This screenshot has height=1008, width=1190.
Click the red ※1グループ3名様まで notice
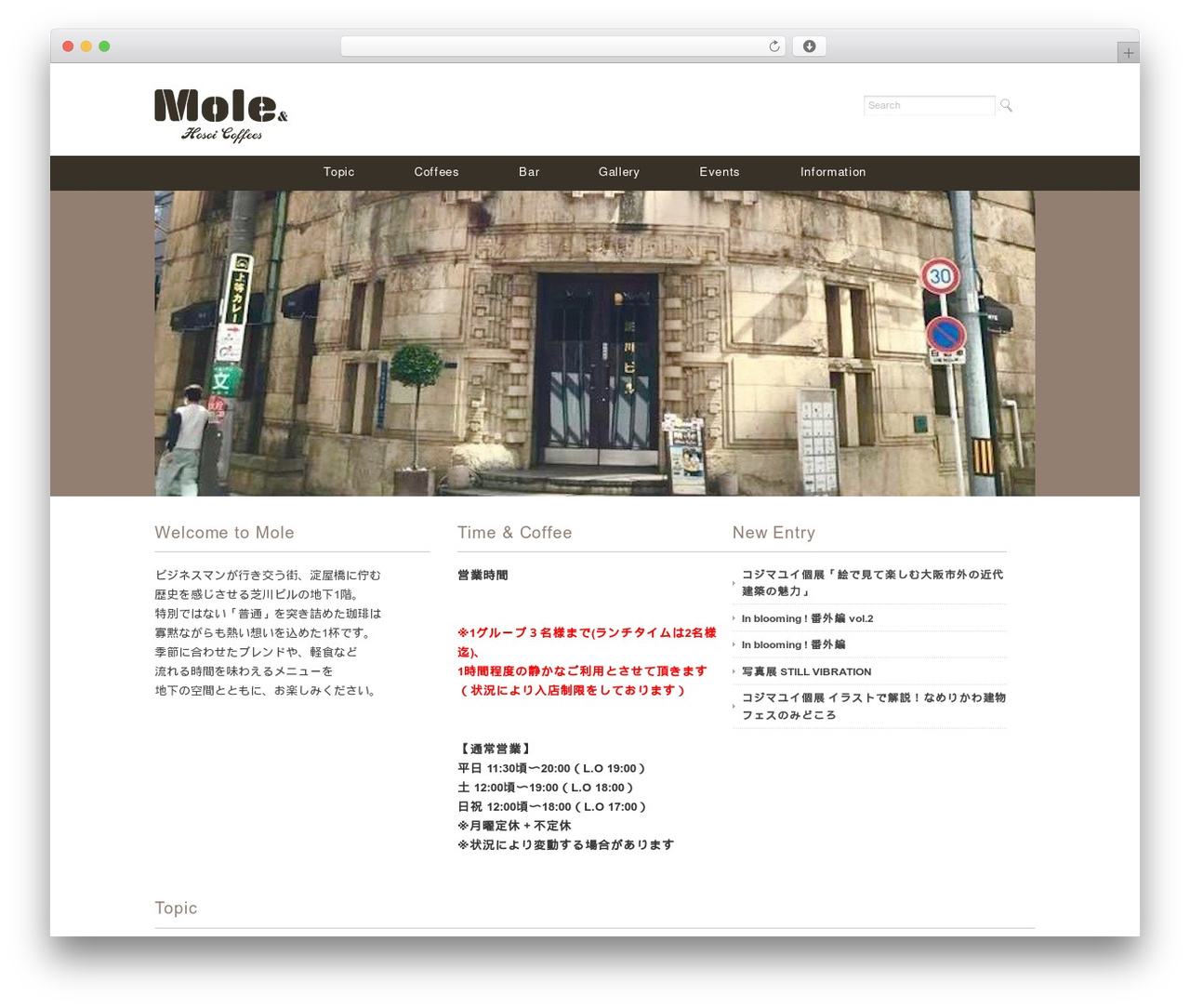tap(587, 642)
